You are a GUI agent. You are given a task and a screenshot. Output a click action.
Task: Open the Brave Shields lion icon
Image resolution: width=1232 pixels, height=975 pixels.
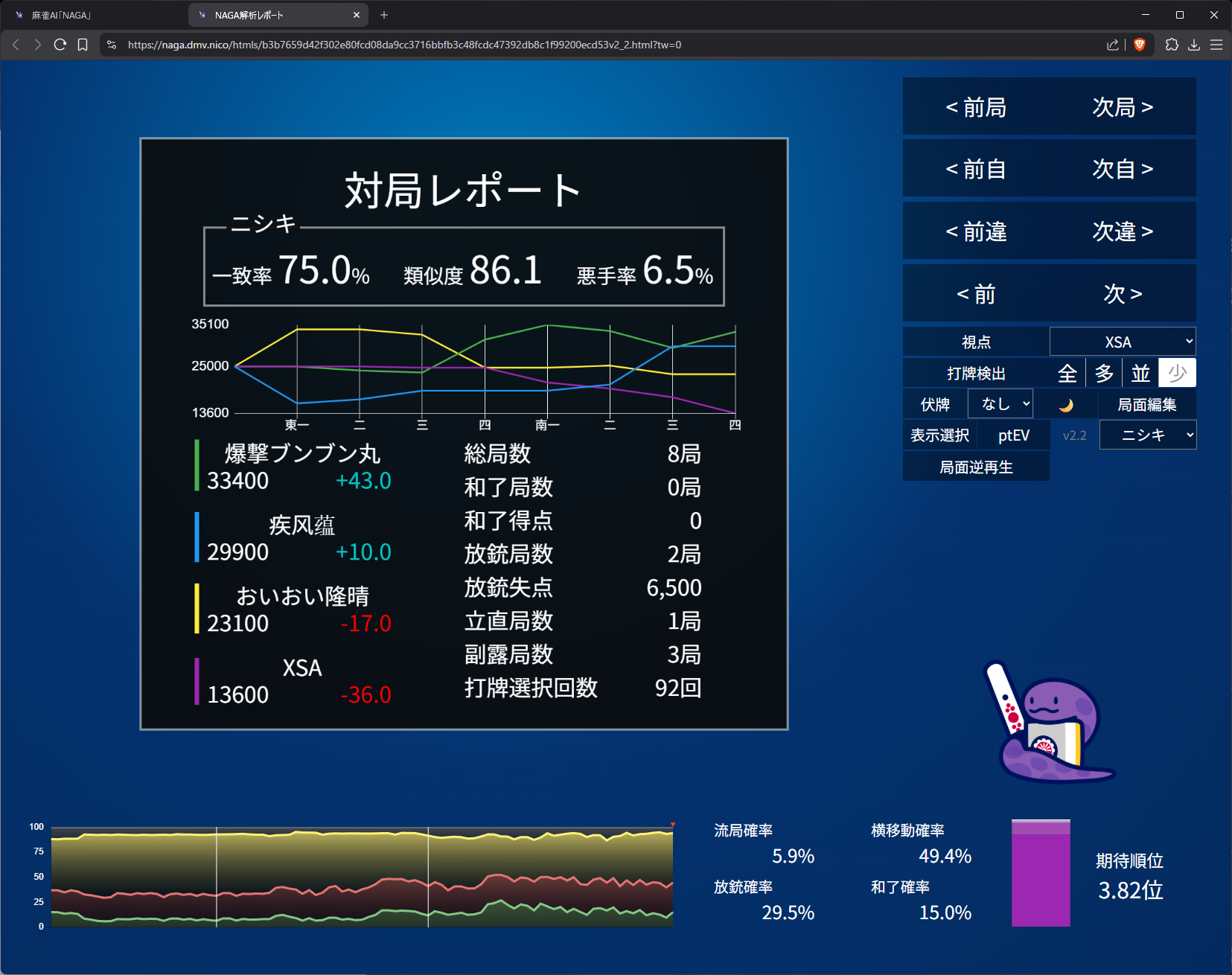(1139, 45)
